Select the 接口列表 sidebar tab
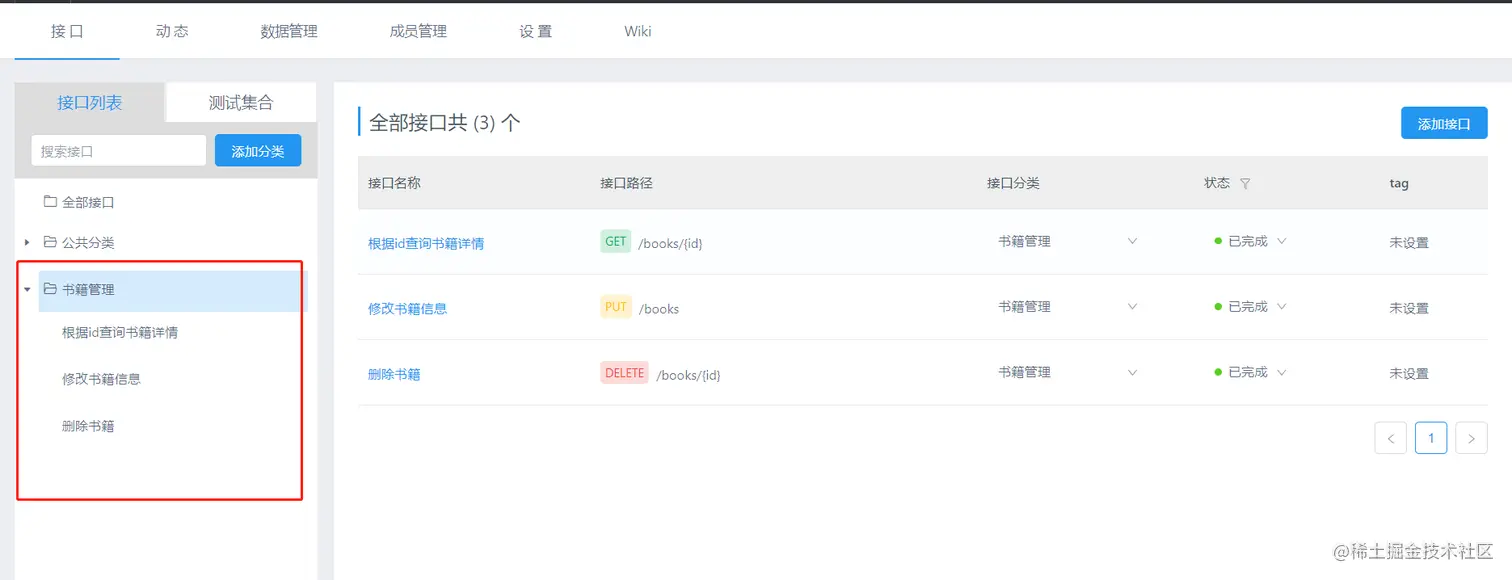1512x580 pixels. [x=90, y=102]
